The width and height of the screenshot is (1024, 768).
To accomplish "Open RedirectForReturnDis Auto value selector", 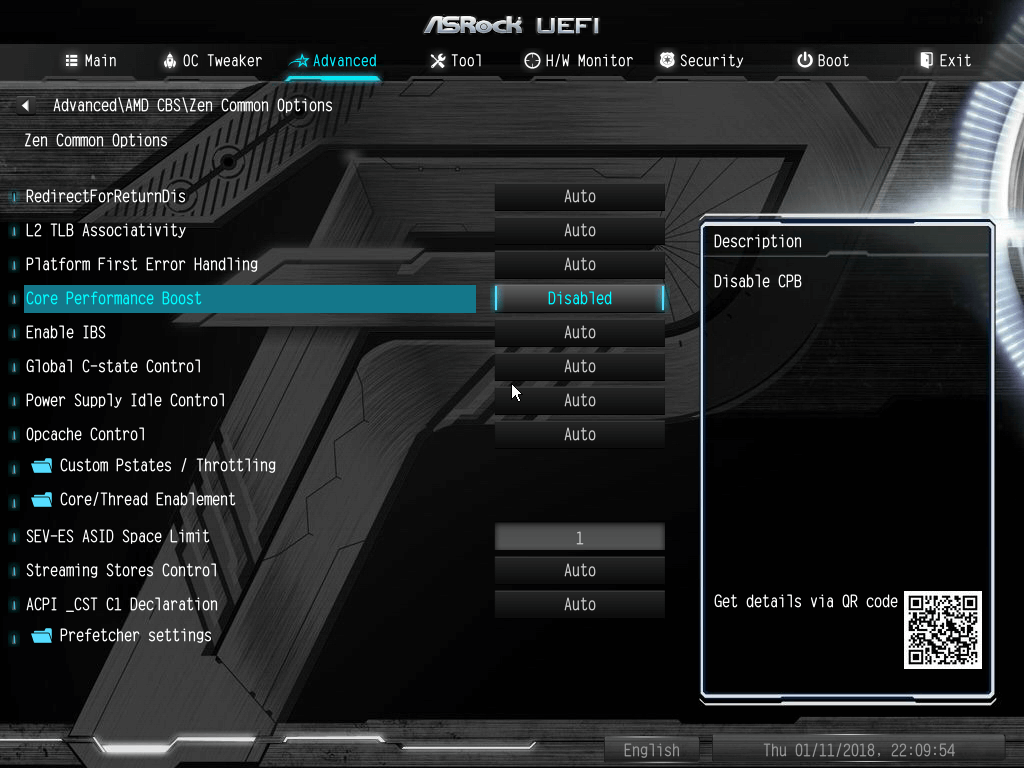I will 579,197.
